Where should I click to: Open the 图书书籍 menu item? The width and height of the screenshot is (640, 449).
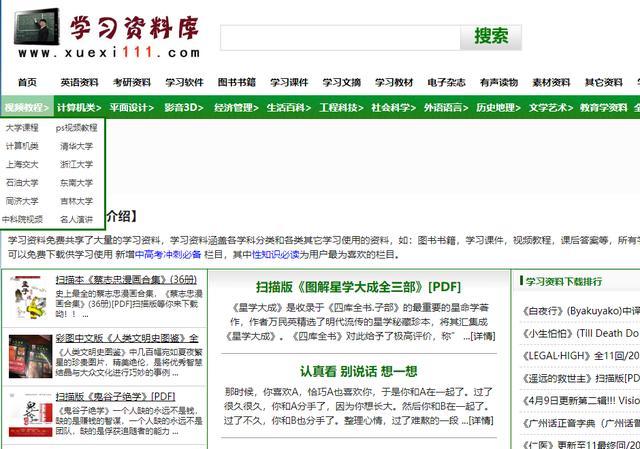[x=237, y=82]
